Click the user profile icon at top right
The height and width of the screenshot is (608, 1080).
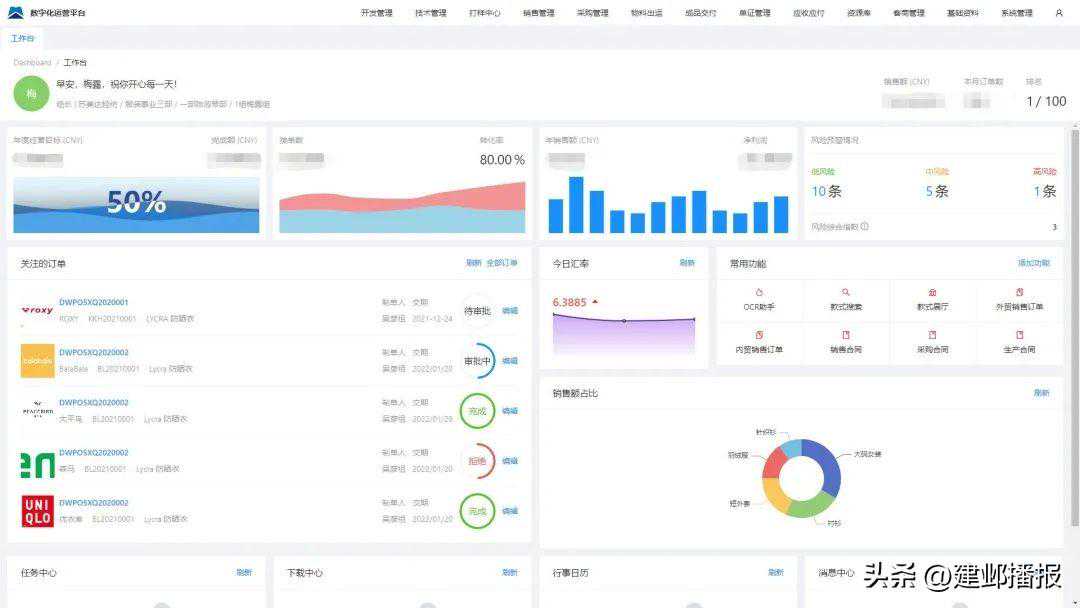(1059, 13)
